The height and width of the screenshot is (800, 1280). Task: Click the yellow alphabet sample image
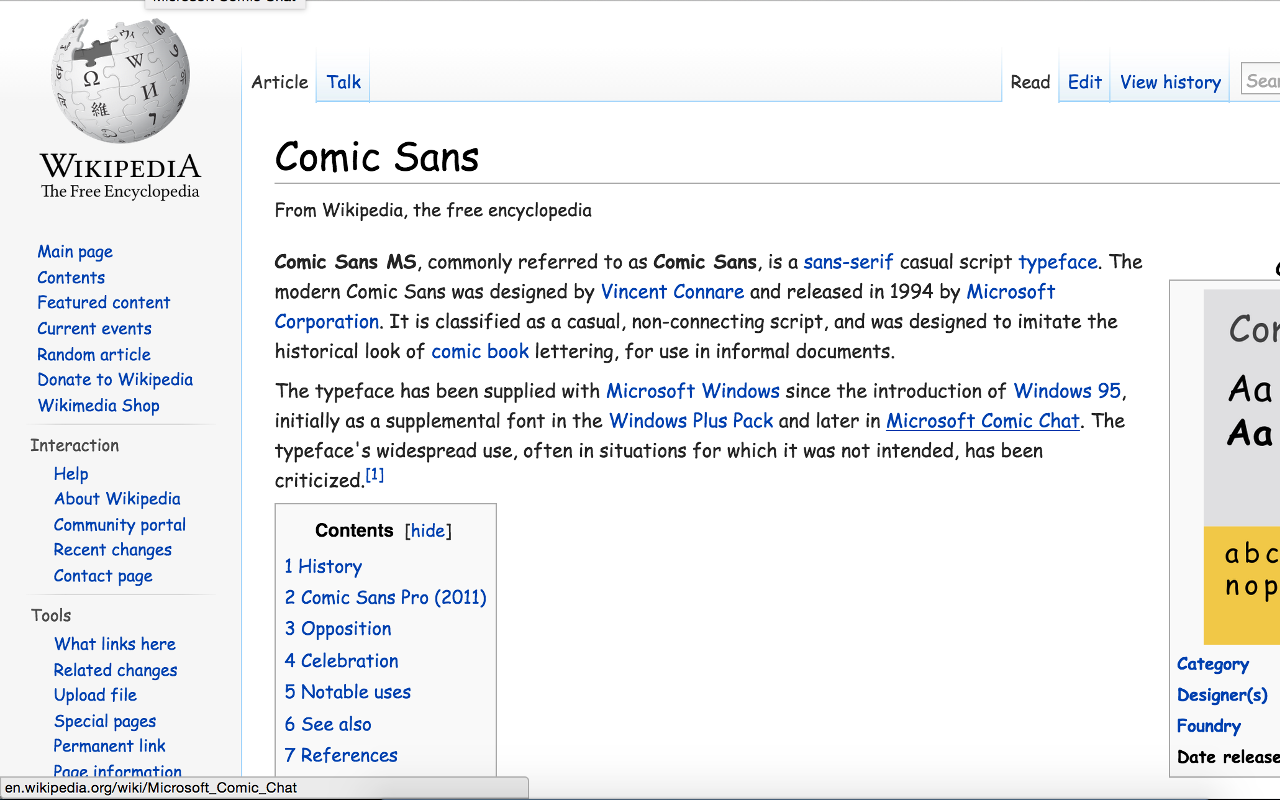coord(1242,585)
